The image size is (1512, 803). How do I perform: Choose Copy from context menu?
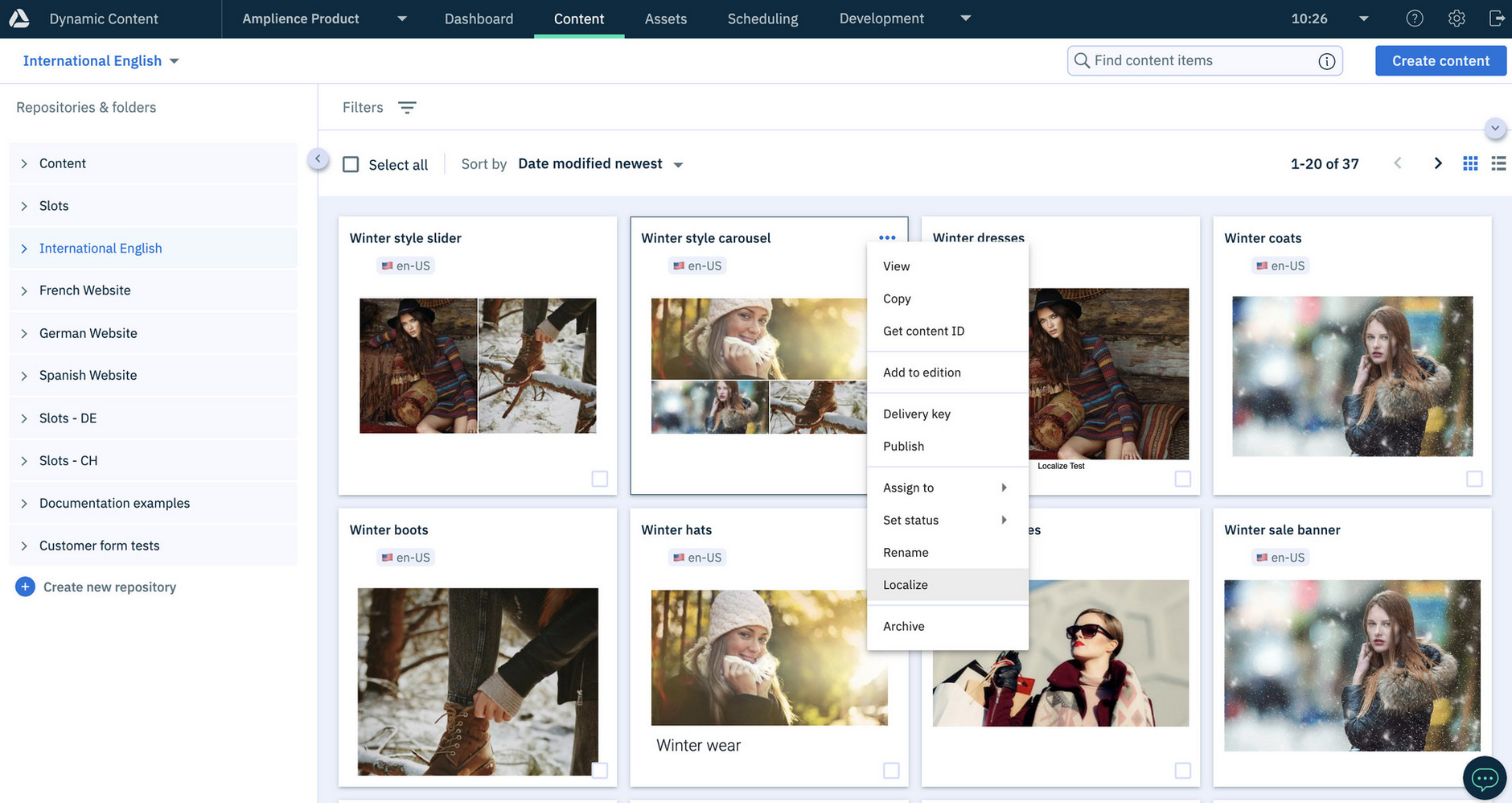947,299
